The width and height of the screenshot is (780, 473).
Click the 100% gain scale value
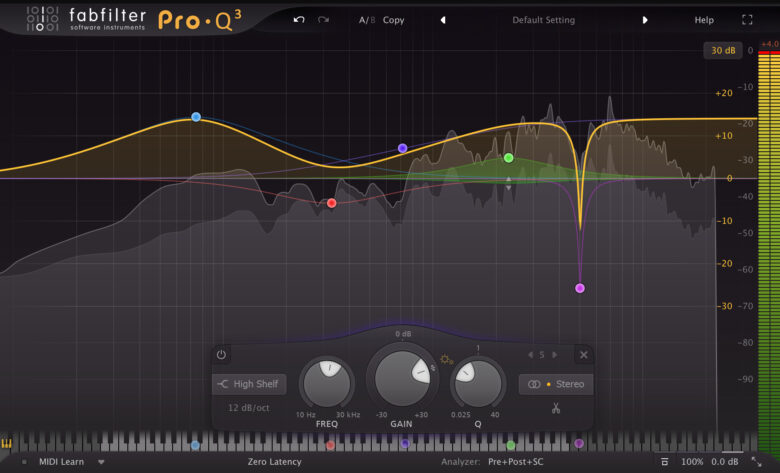692,462
